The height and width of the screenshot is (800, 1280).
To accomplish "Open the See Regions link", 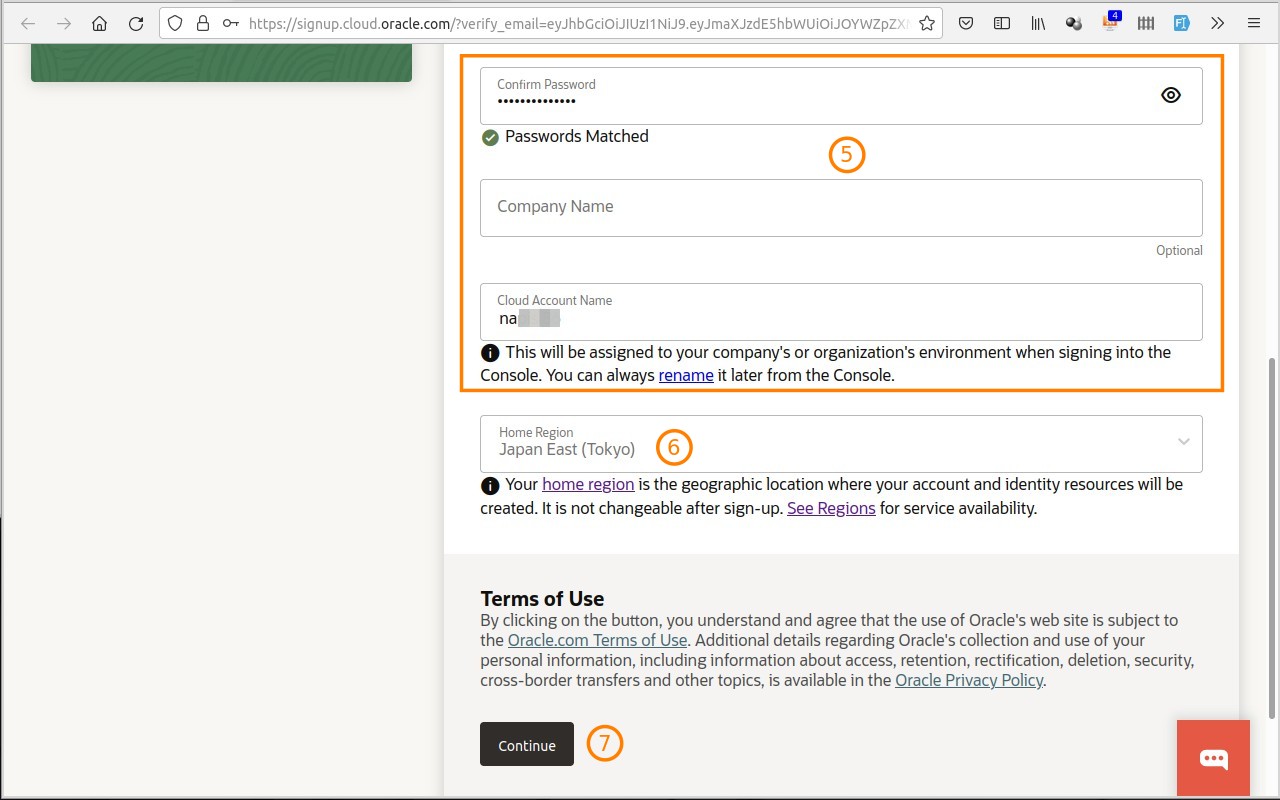I will pos(831,508).
